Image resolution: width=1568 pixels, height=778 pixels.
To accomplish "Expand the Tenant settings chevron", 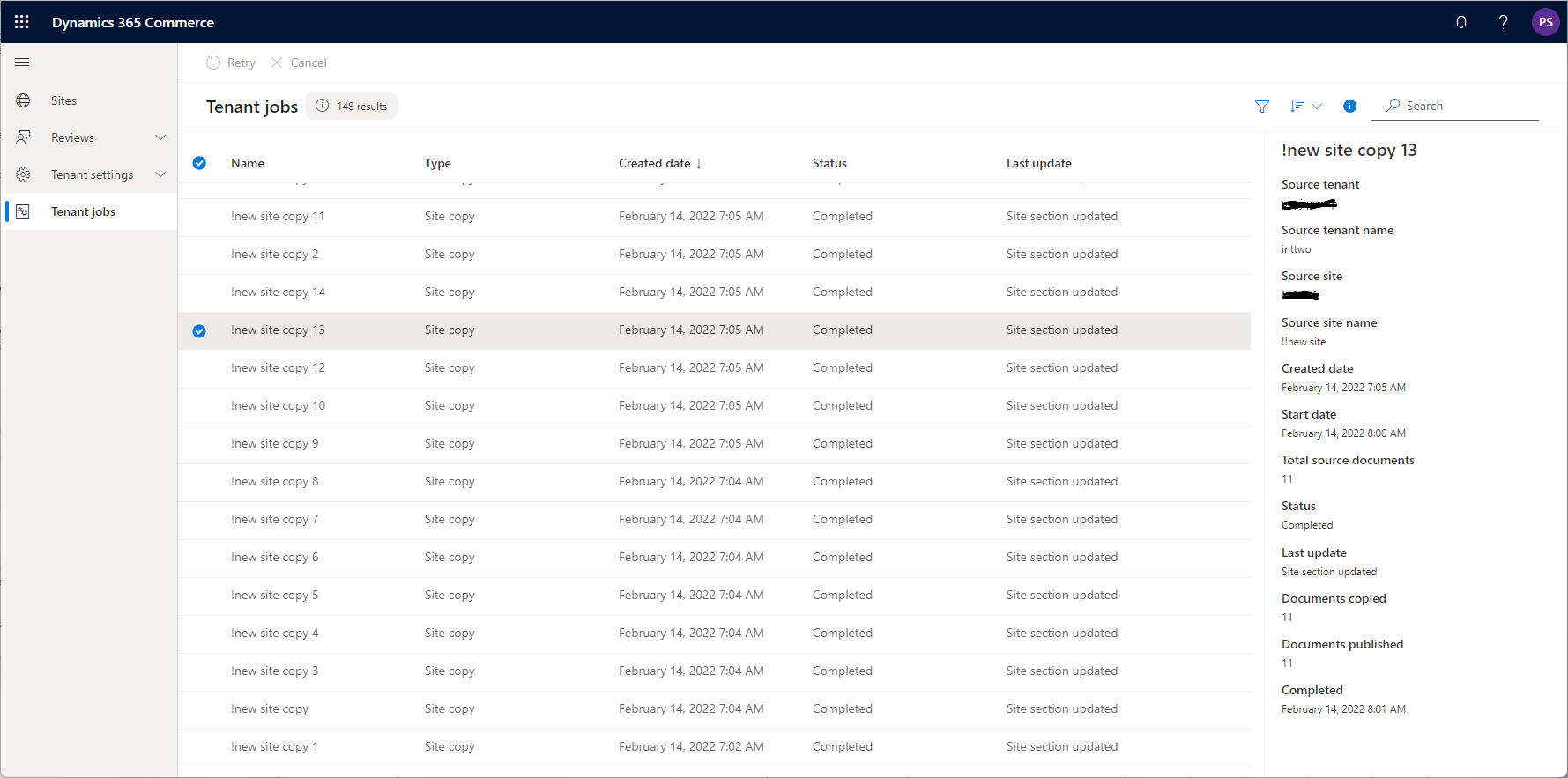I will coord(160,174).
